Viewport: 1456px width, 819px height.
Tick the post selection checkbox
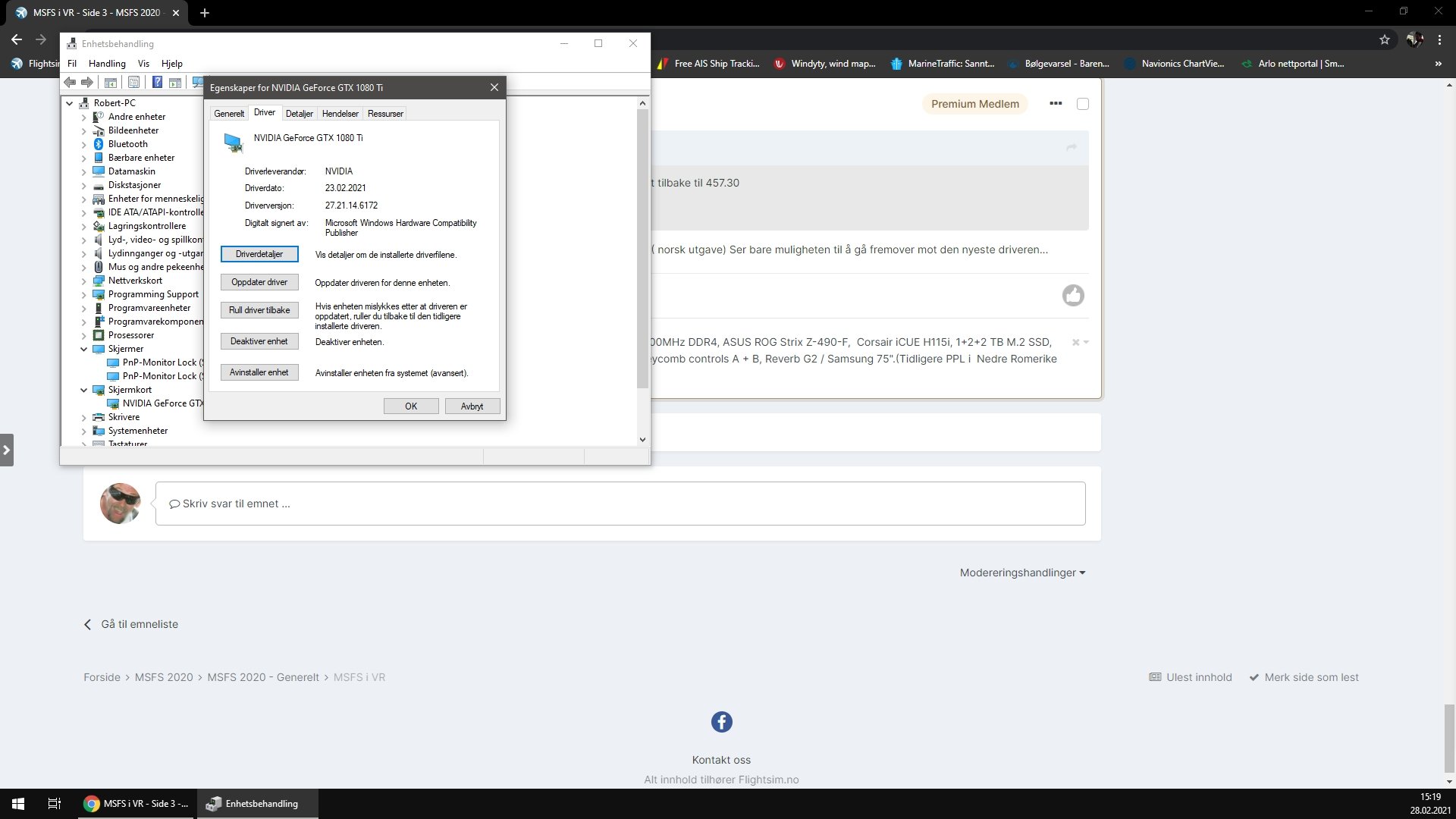[1083, 104]
